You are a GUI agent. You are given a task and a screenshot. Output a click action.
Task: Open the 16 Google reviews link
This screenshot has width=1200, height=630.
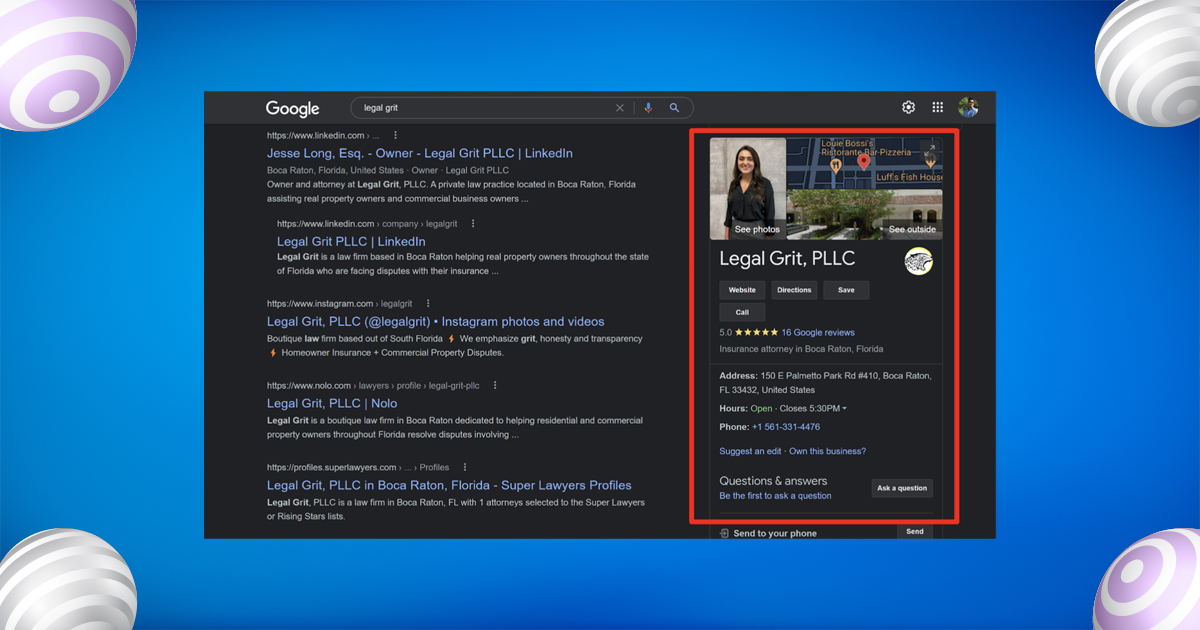(x=817, y=332)
